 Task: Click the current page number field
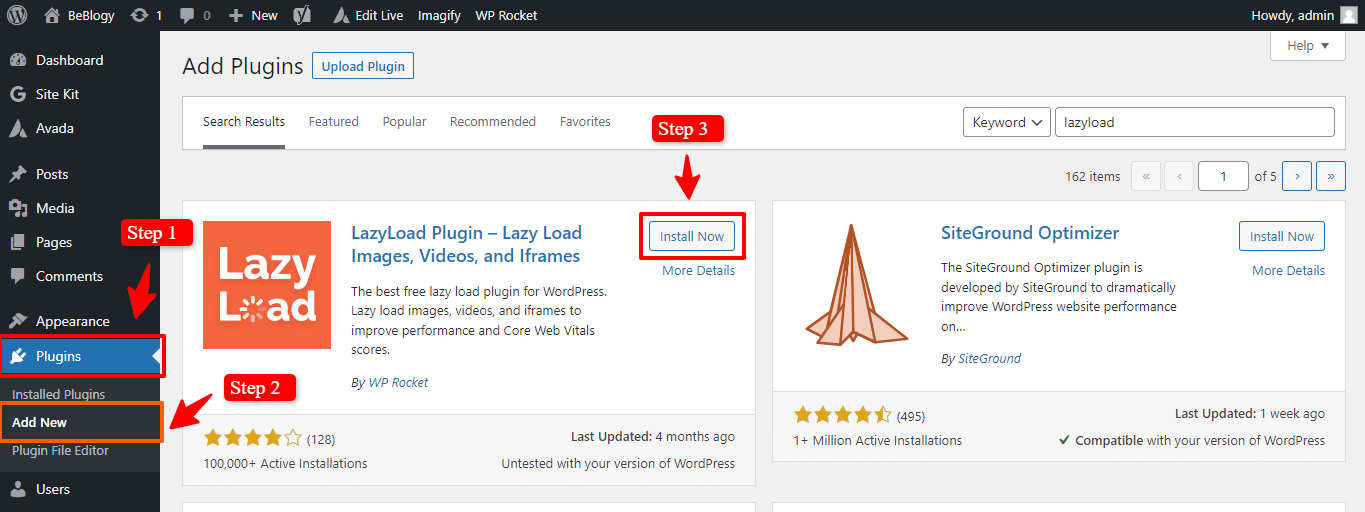[x=1223, y=176]
